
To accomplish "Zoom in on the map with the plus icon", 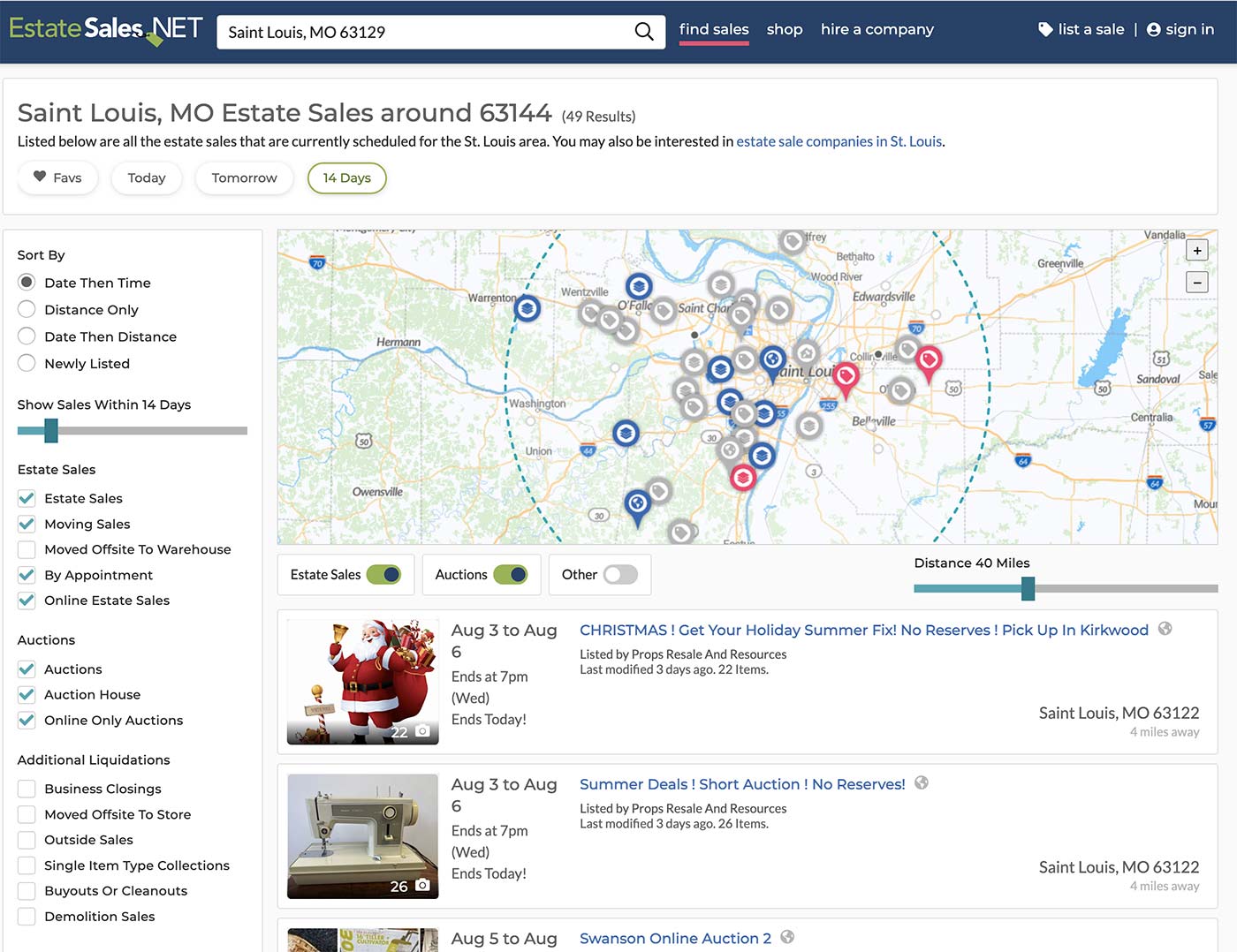I will [1197, 250].
